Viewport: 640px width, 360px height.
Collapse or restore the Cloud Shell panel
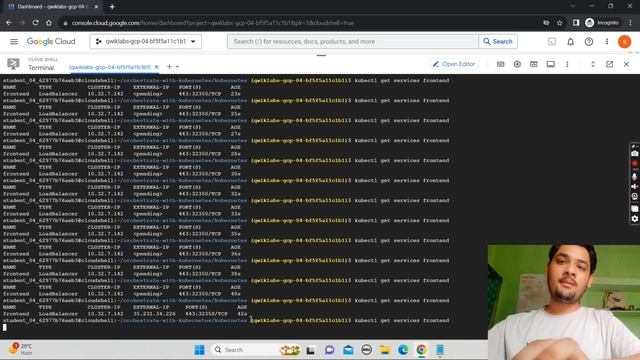pos(593,64)
